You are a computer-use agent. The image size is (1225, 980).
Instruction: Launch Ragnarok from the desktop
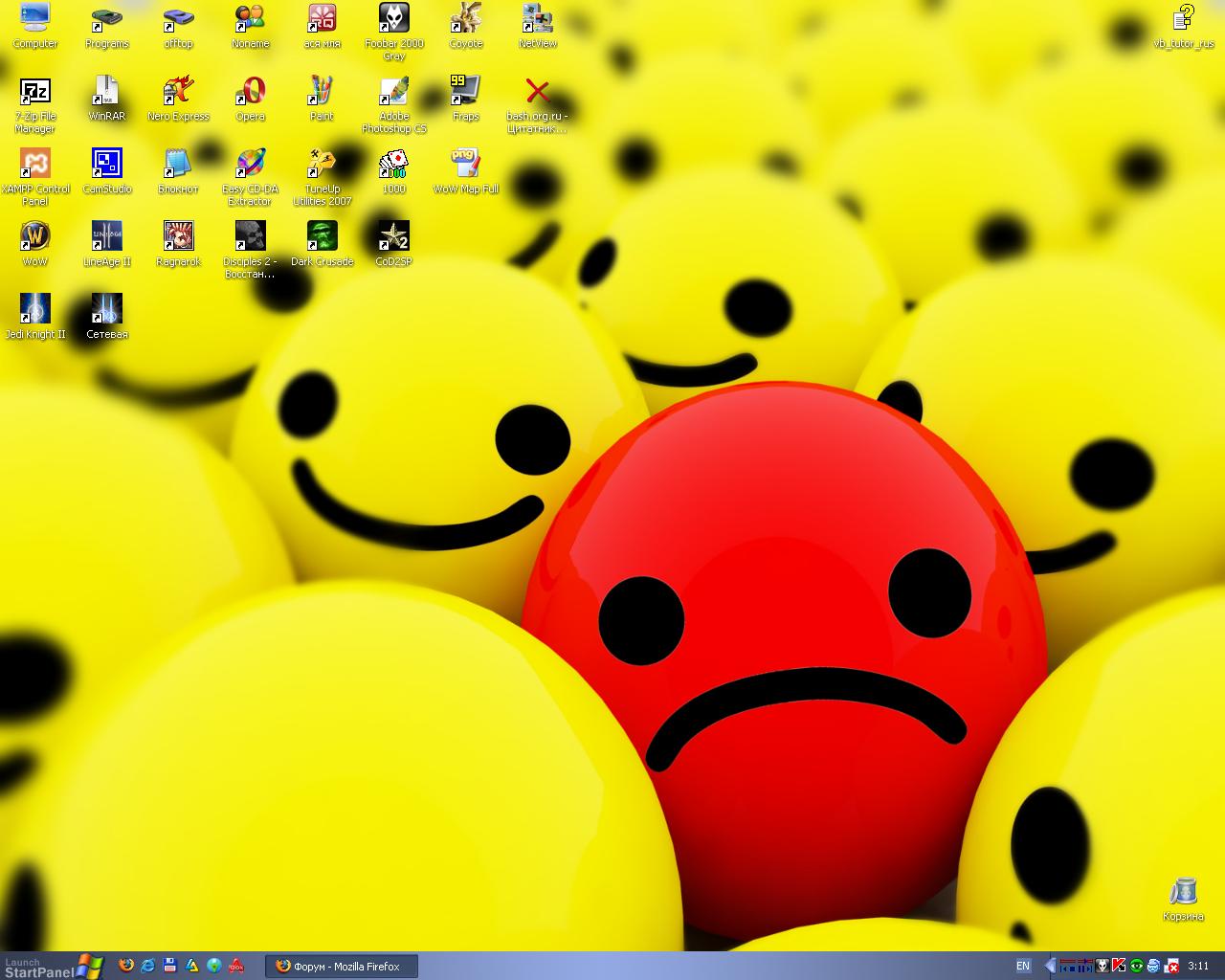(x=179, y=245)
